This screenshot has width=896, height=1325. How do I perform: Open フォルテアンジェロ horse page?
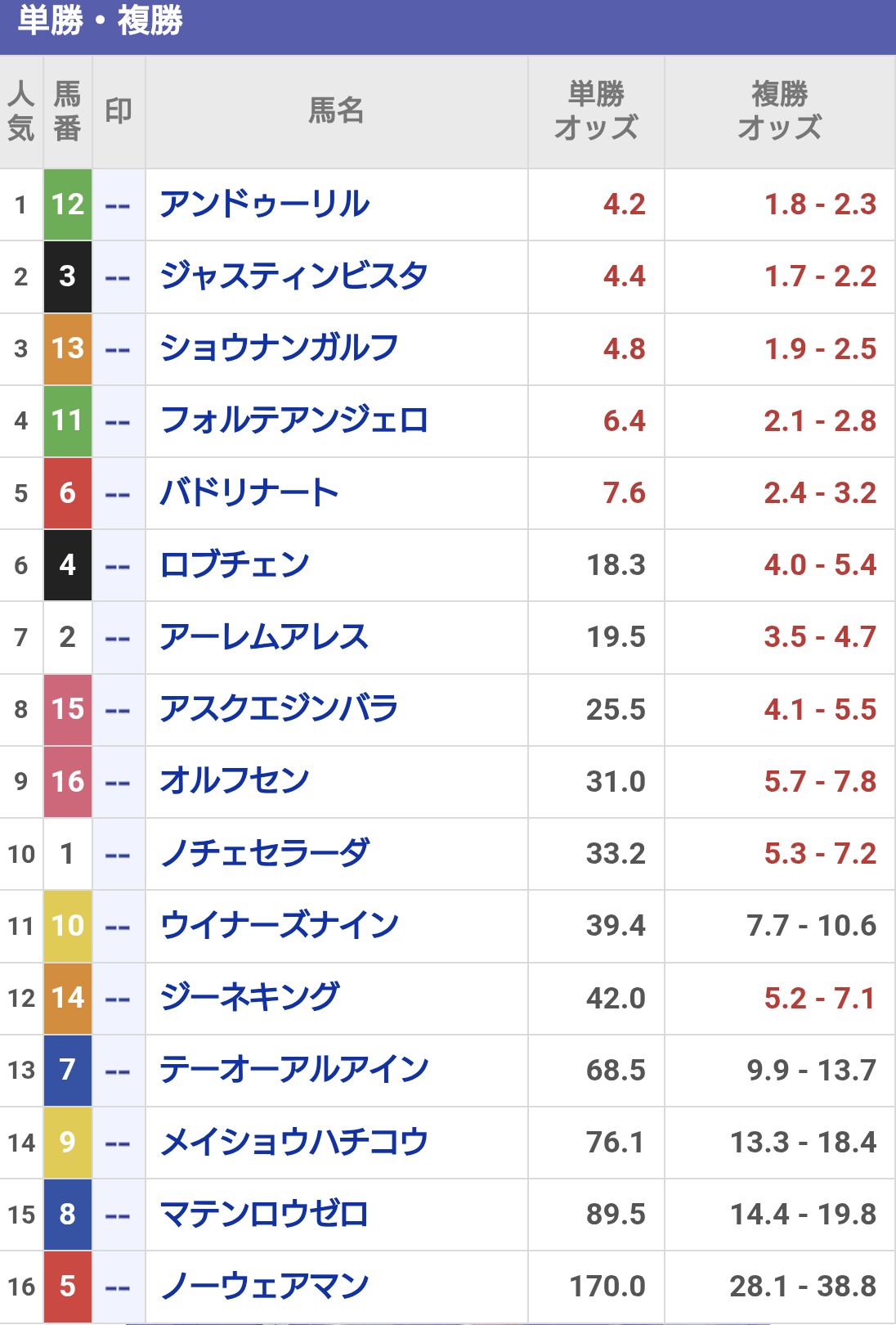click(293, 420)
